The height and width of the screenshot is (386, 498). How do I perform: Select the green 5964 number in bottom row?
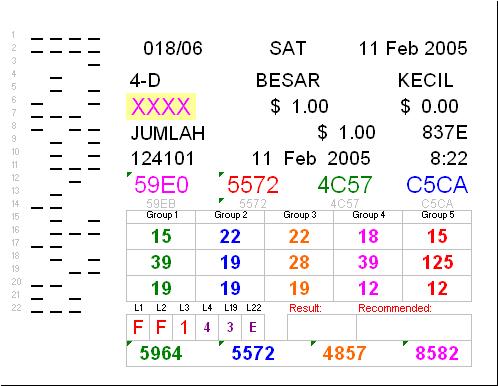pos(161,353)
